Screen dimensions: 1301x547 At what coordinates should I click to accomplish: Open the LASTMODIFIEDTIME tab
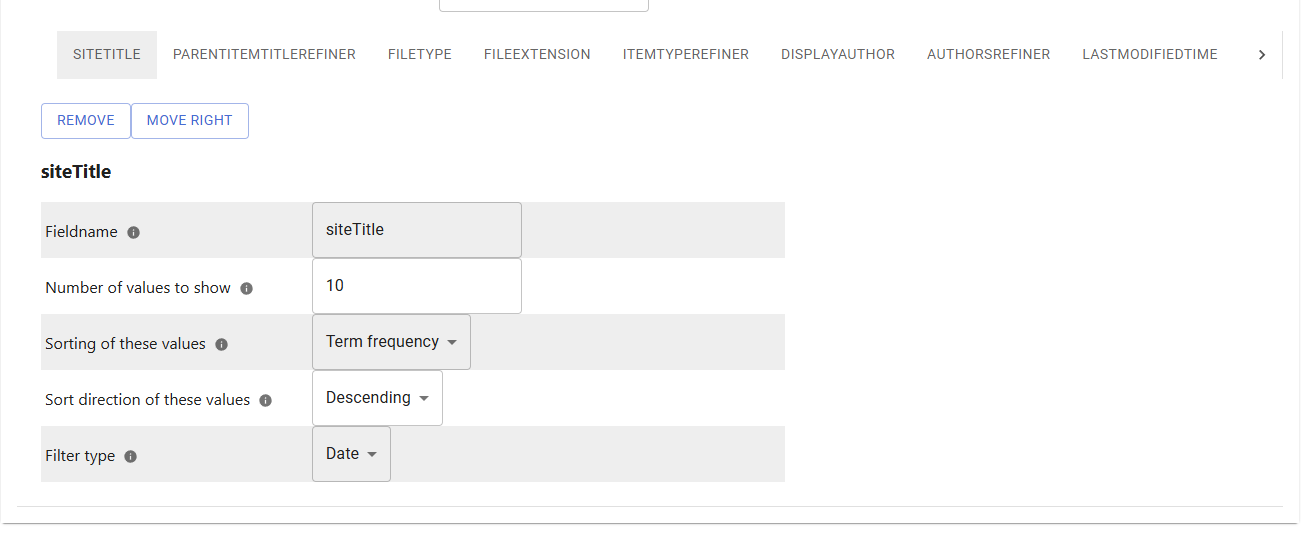click(1150, 55)
